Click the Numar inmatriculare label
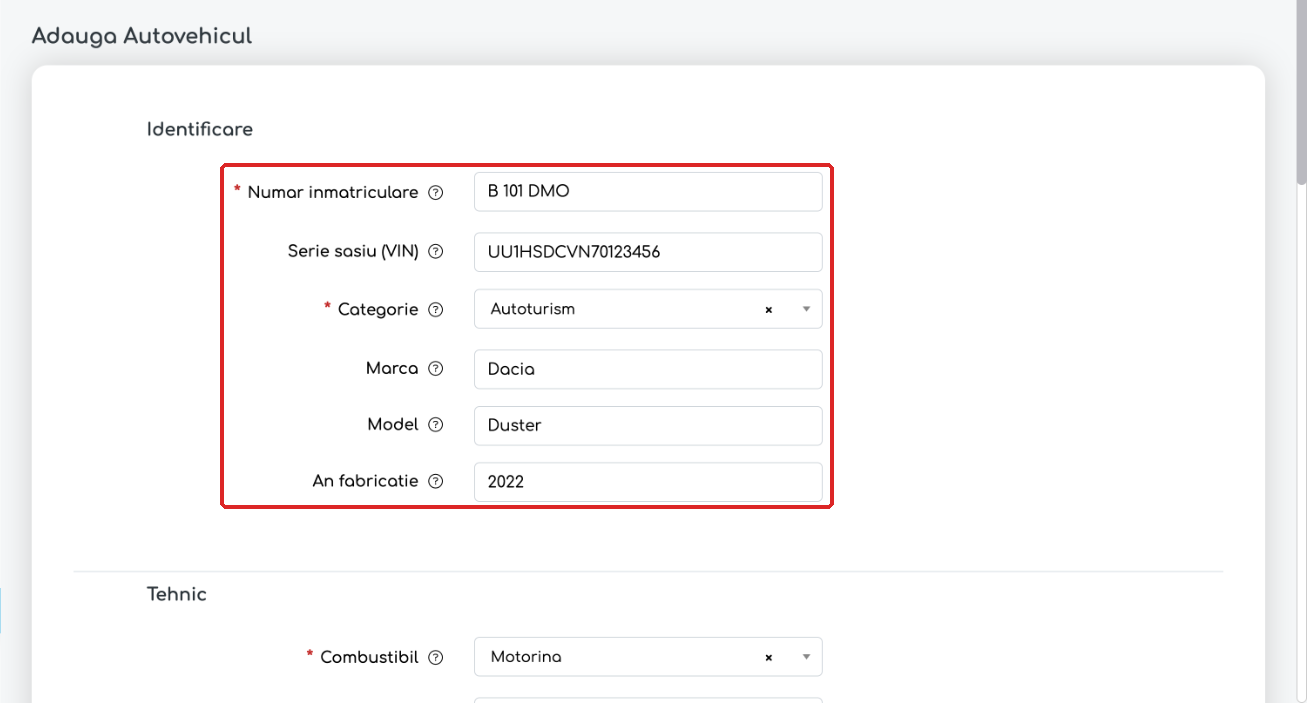The width and height of the screenshot is (1307, 703). 333,192
